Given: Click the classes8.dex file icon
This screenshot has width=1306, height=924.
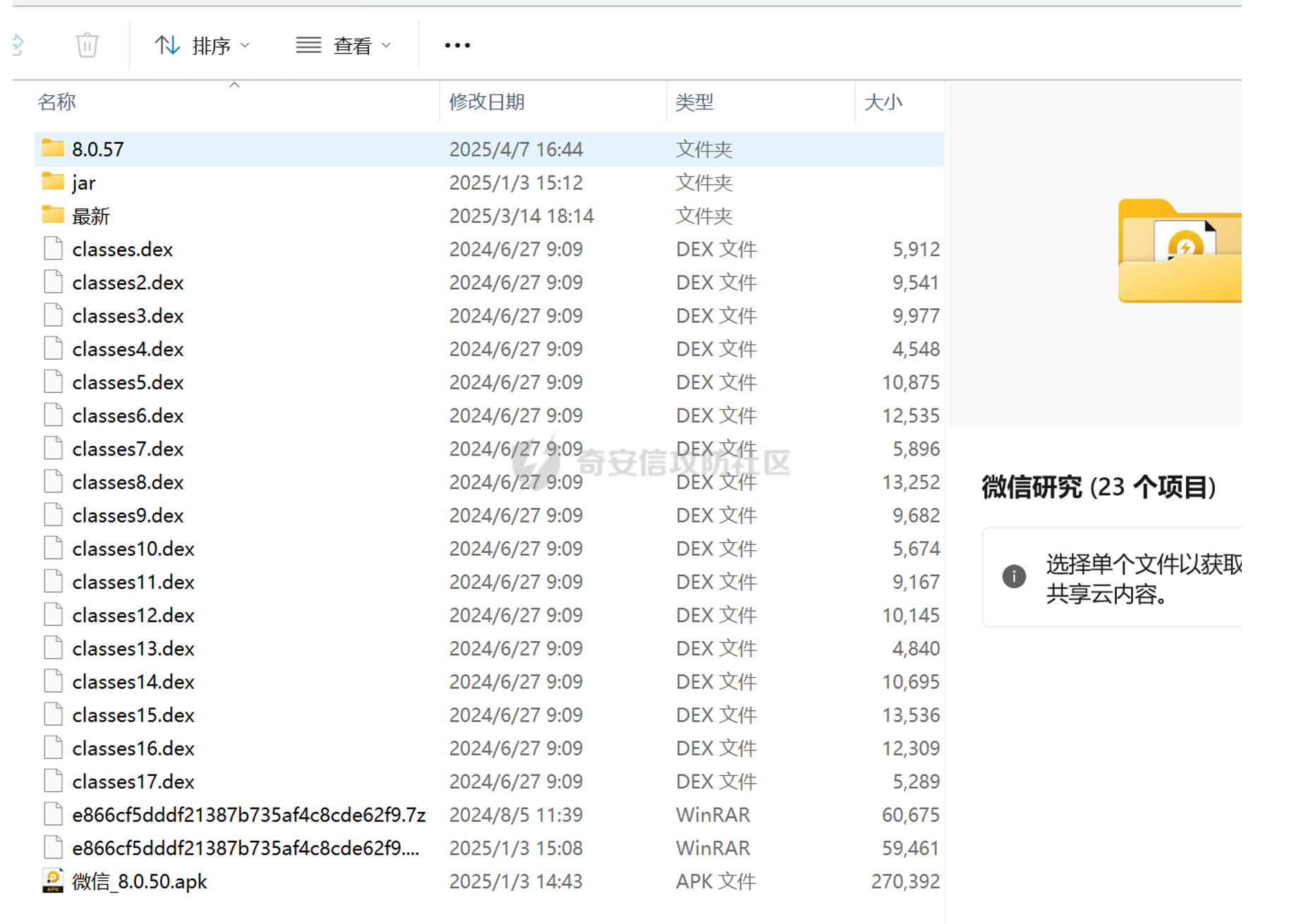Looking at the screenshot, I should tap(53, 481).
